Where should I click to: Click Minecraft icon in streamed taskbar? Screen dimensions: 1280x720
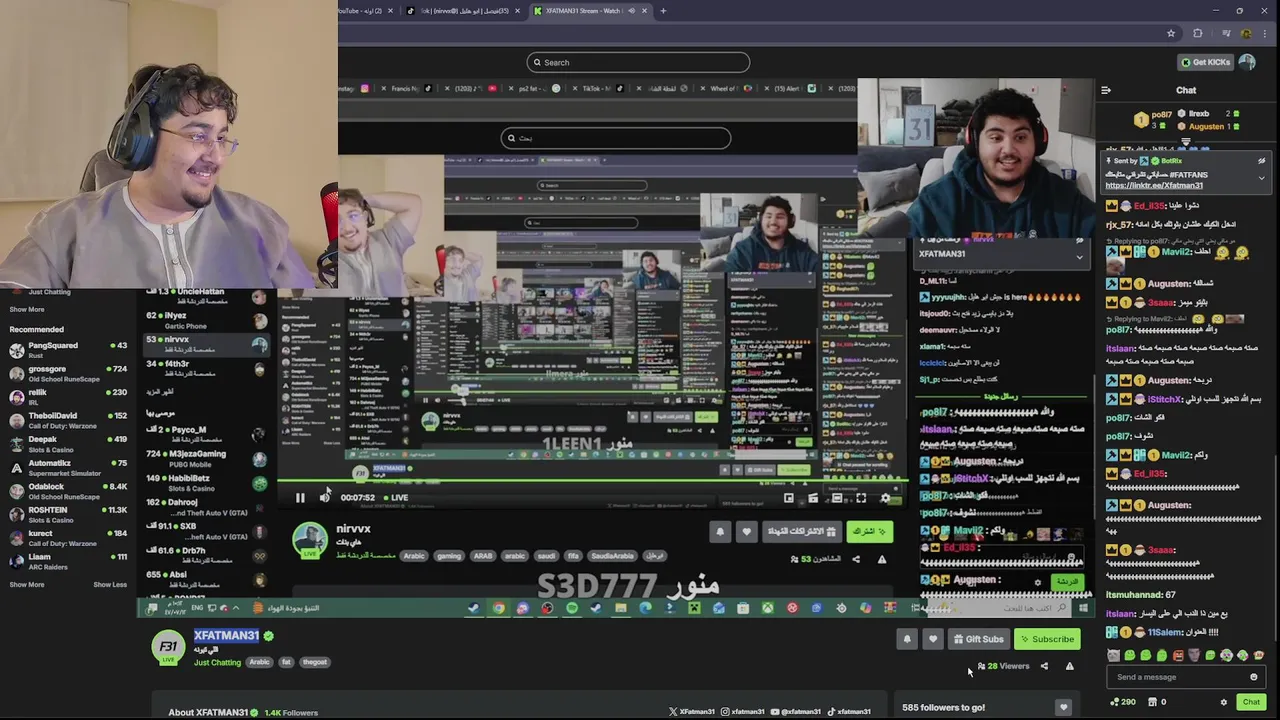coord(694,608)
